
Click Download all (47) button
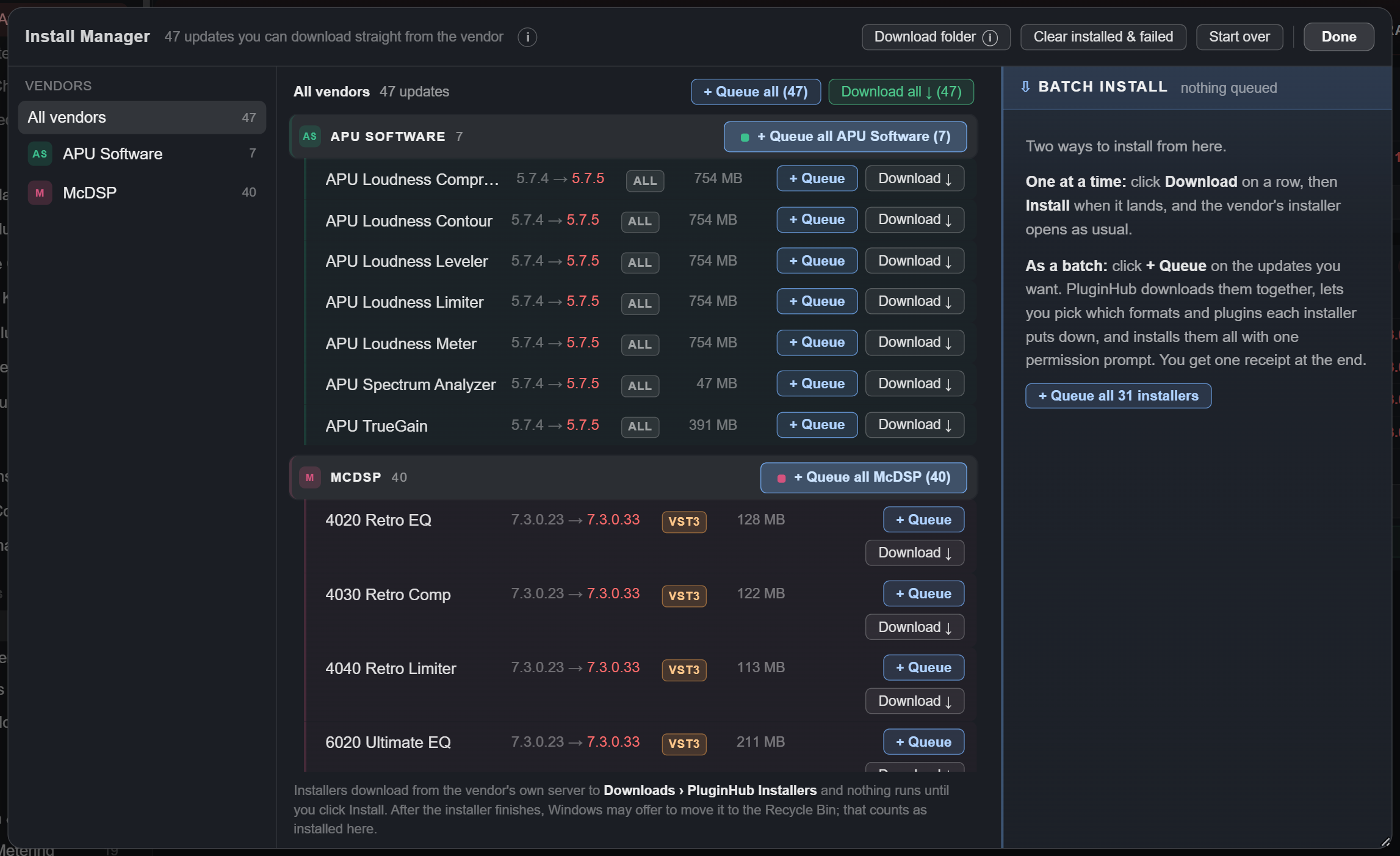point(901,92)
